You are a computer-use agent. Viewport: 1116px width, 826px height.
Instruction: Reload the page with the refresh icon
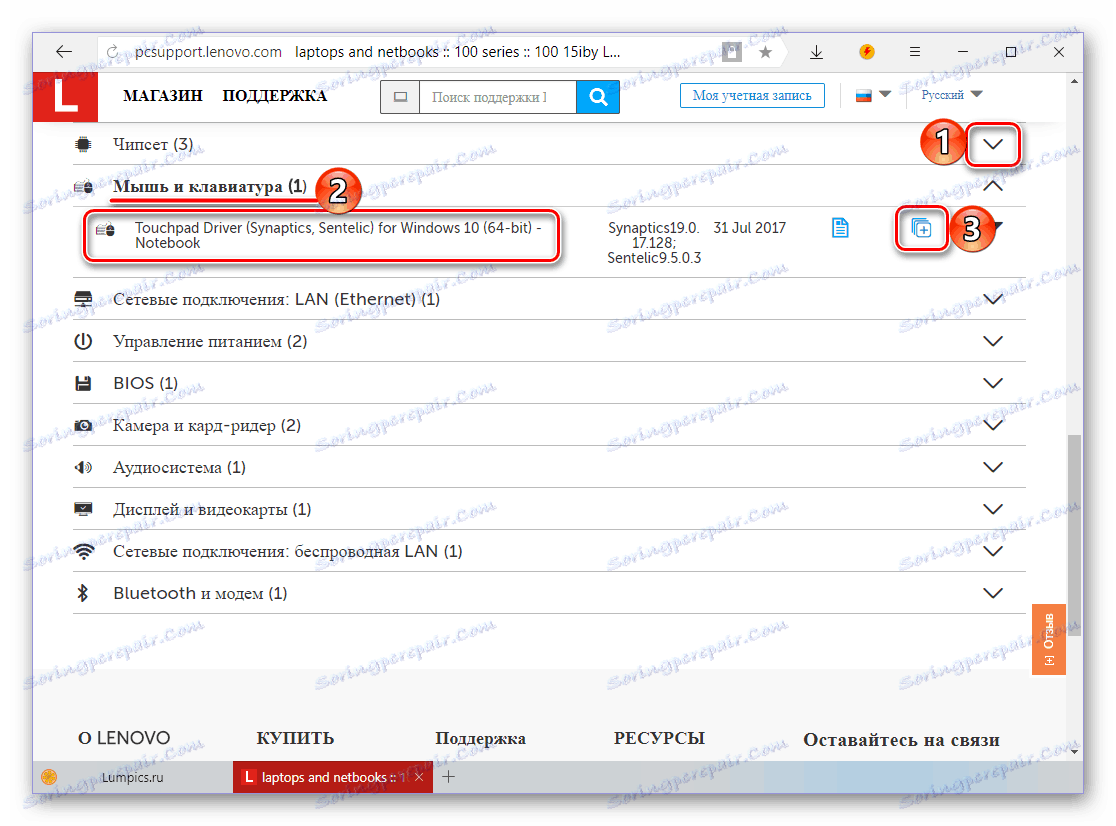[x=112, y=52]
